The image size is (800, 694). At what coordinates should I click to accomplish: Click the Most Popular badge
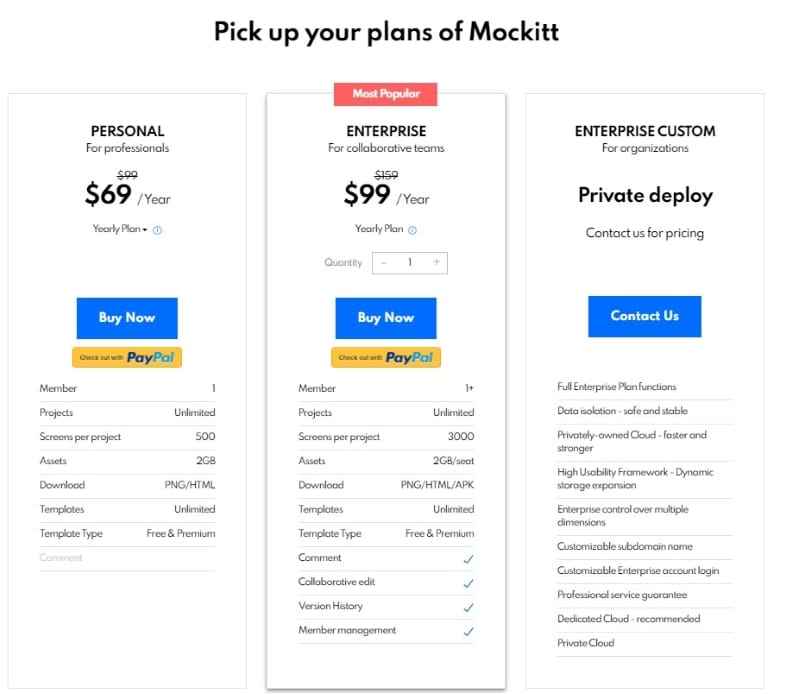click(x=386, y=94)
